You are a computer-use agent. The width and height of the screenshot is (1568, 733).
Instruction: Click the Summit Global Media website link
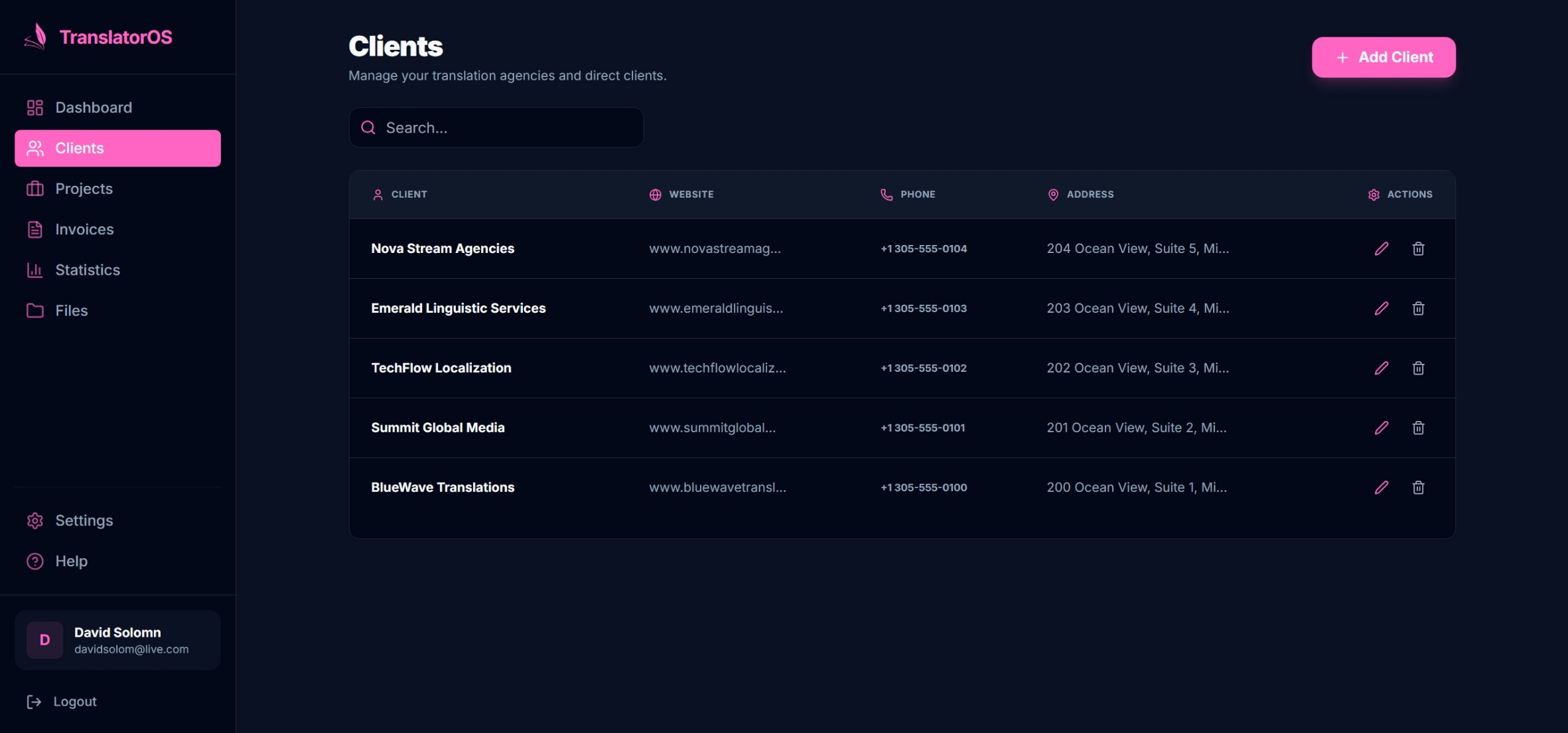tap(713, 428)
